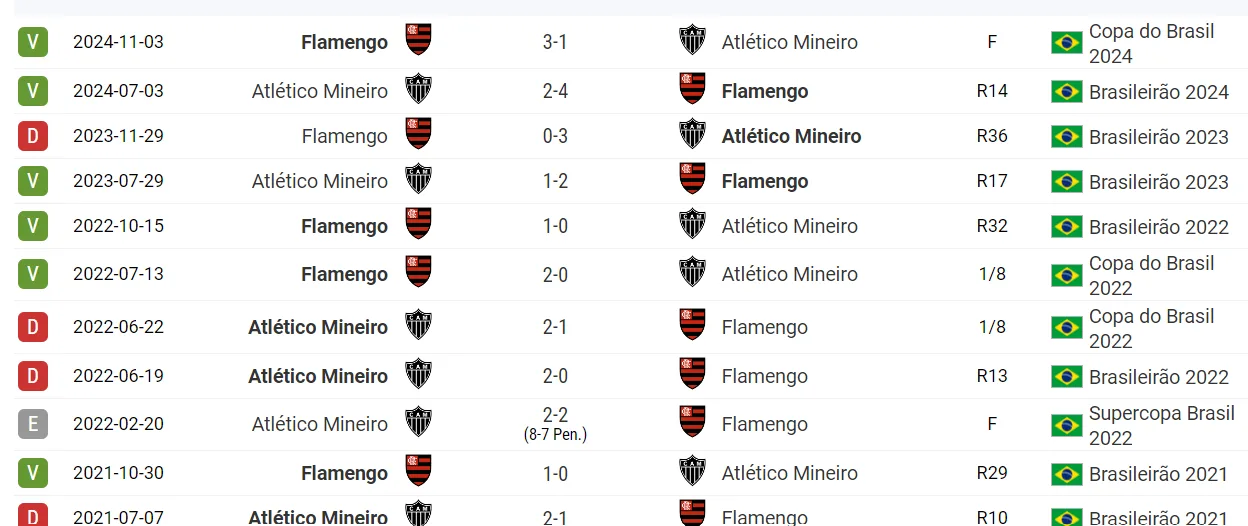Click the gray E badge for 2022-02-20
This screenshot has height=526, width=1248.
(x=33, y=424)
